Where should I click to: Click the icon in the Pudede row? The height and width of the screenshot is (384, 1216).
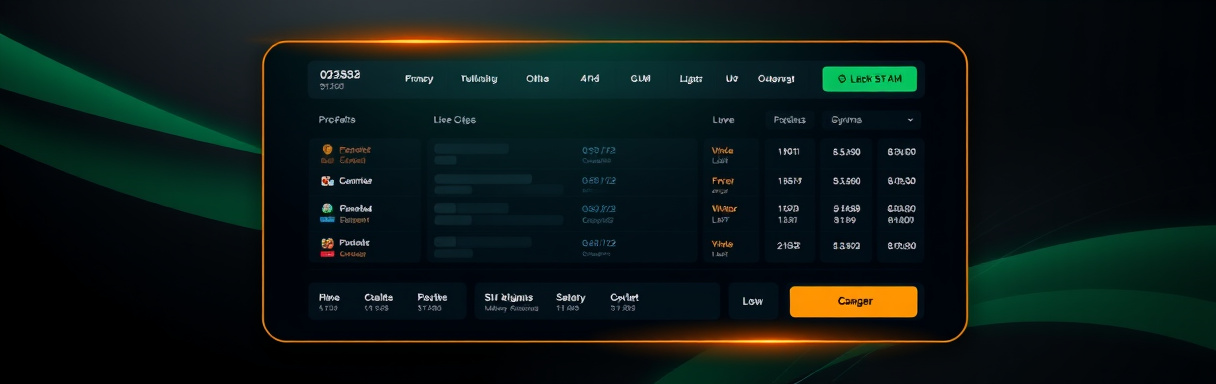click(326, 243)
